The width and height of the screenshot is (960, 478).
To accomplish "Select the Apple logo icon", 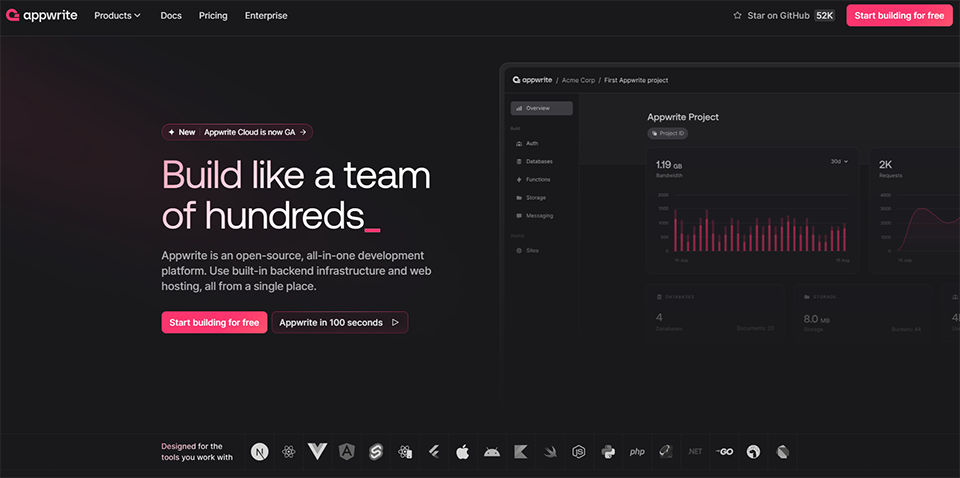I will [x=462, y=452].
